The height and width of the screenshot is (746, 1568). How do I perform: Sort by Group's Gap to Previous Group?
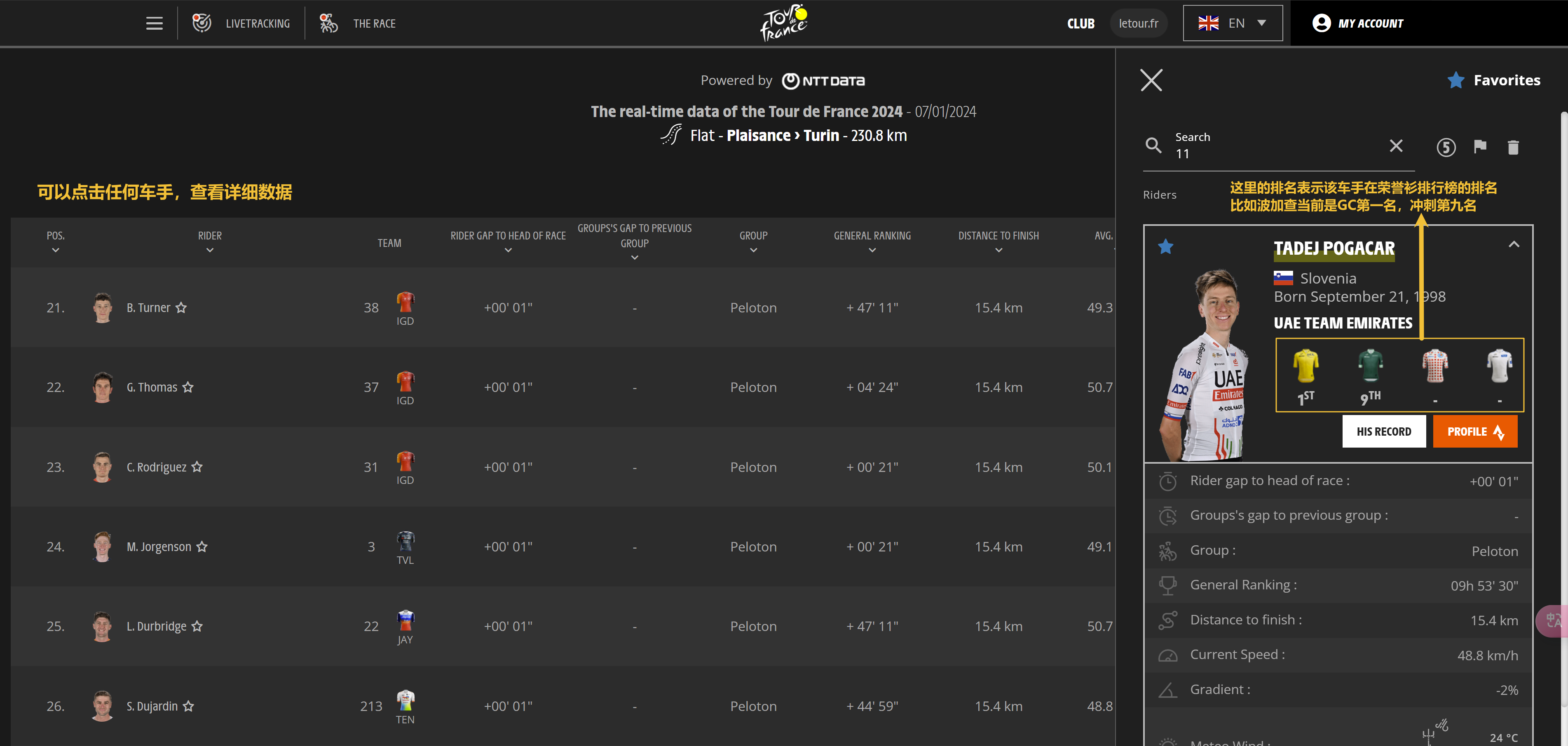tap(634, 242)
